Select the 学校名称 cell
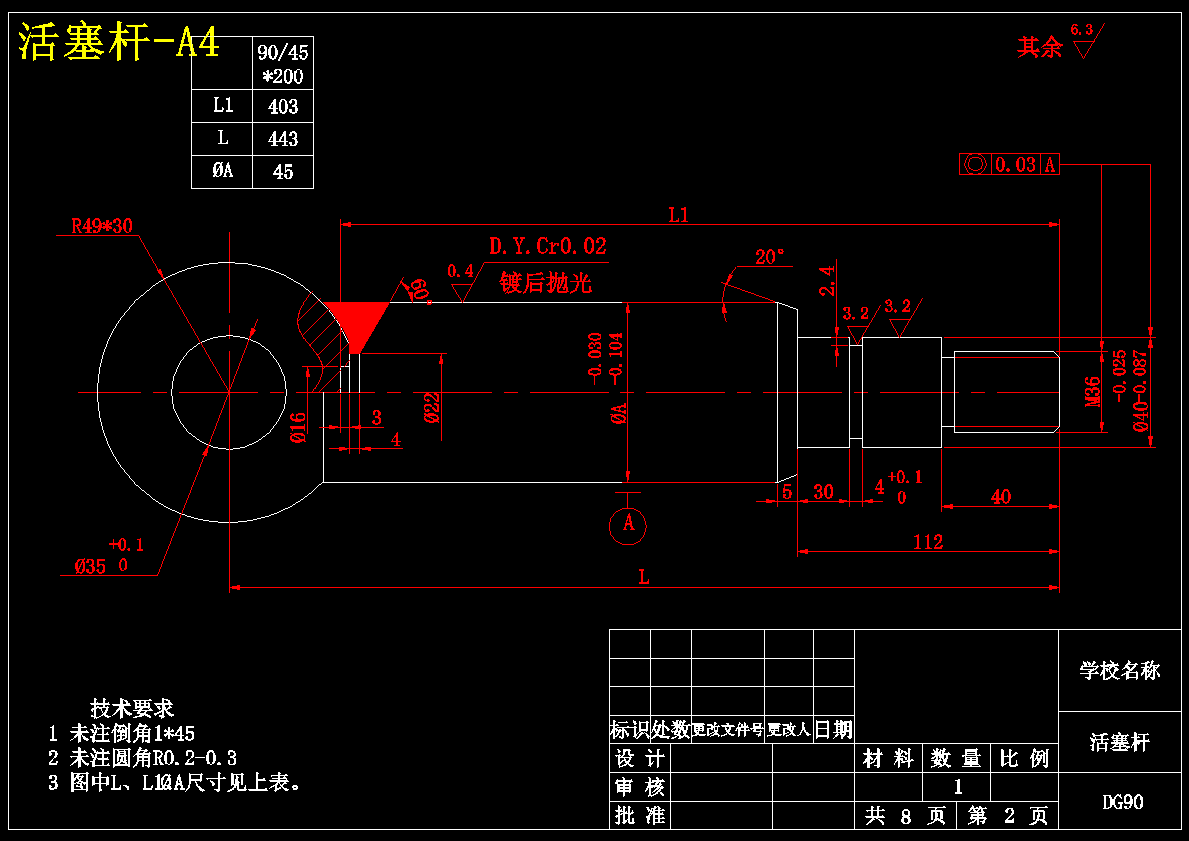 pyautogui.click(x=1120, y=670)
